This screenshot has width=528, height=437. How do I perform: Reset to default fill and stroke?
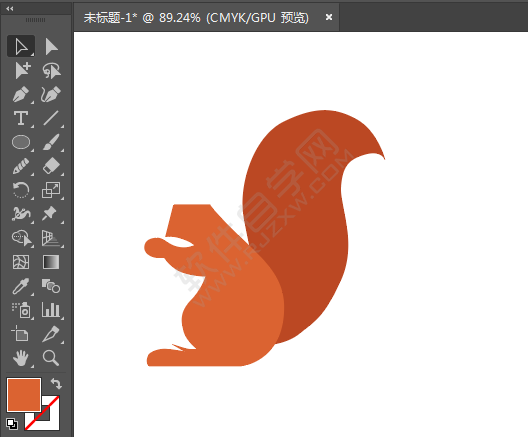[12, 424]
